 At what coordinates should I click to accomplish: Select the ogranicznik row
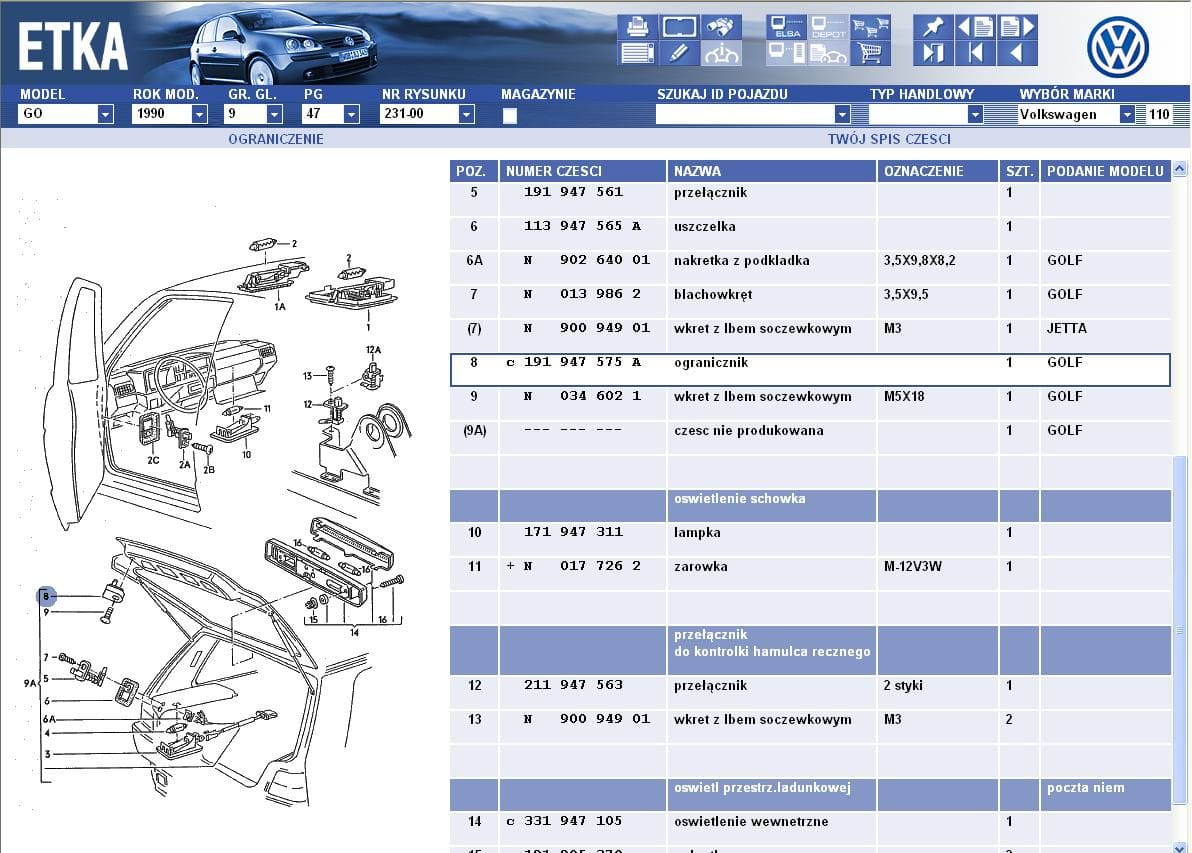point(810,369)
